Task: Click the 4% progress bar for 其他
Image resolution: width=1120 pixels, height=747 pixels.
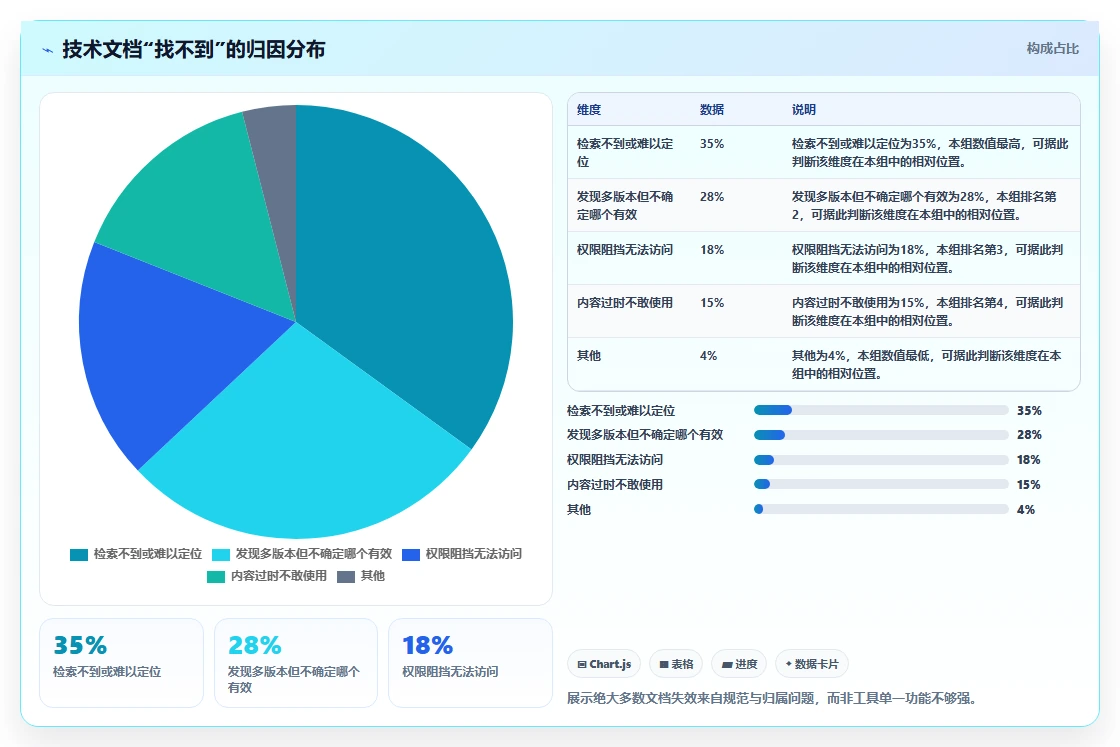Action: click(881, 509)
